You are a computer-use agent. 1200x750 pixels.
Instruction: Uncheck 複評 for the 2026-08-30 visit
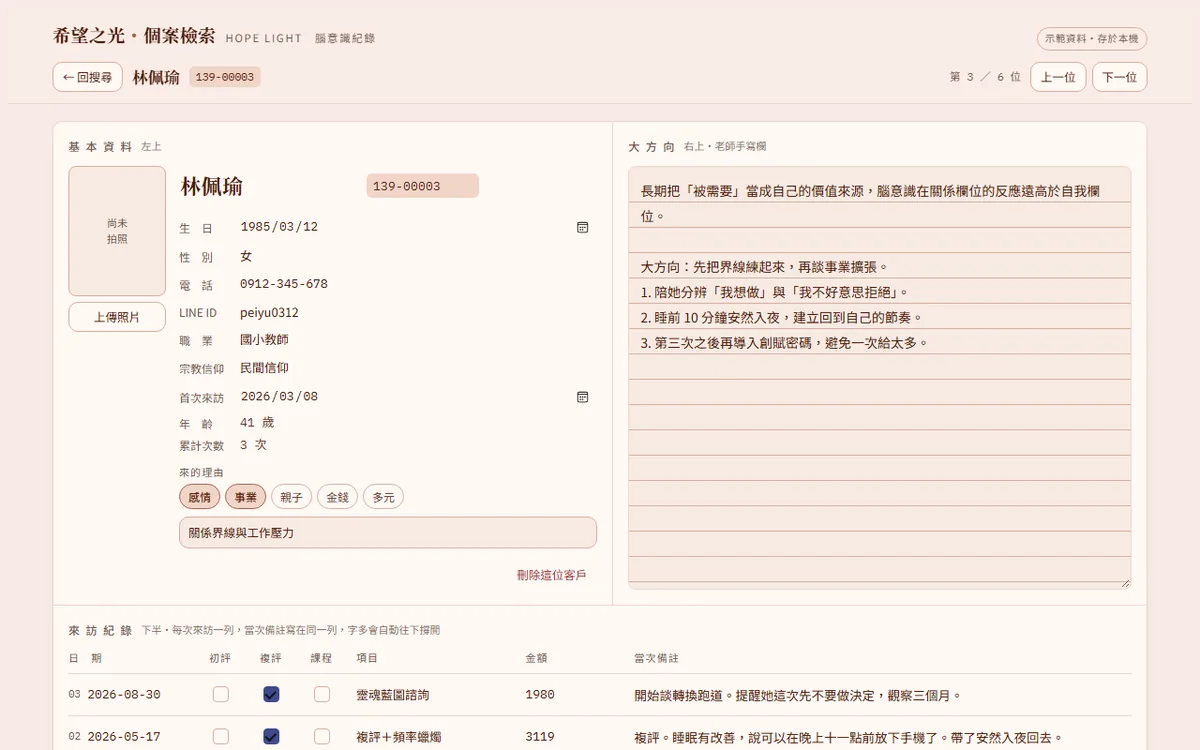[x=271, y=694]
